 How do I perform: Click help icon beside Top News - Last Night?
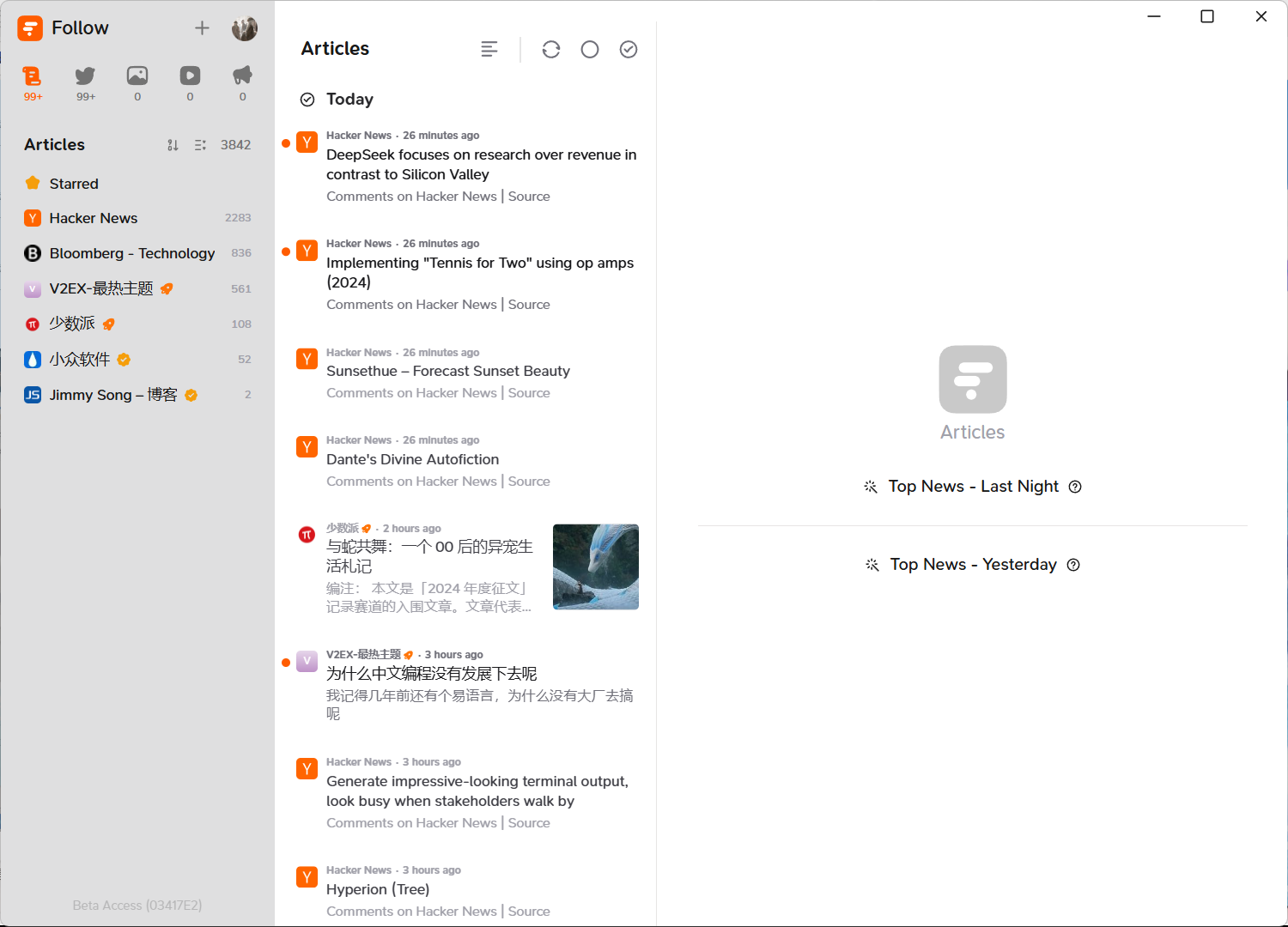click(1075, 487)
